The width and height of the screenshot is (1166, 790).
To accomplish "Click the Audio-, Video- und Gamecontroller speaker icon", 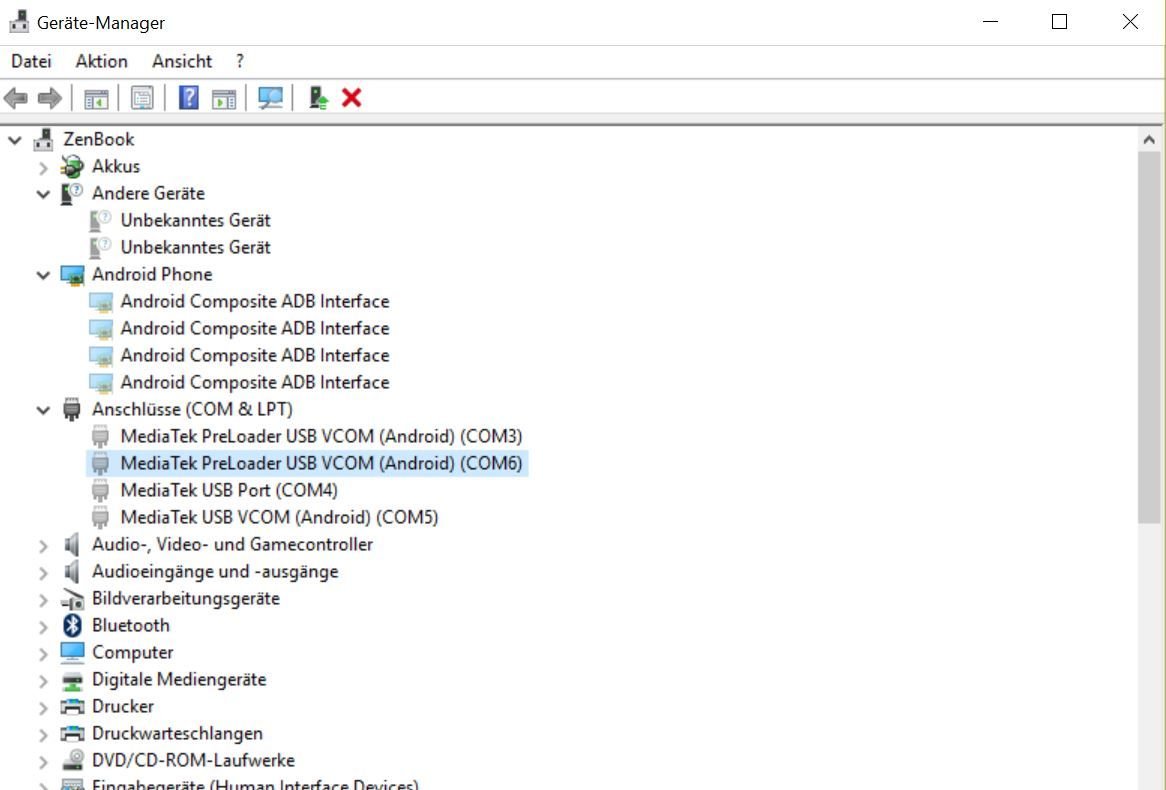I will [72, 545].
